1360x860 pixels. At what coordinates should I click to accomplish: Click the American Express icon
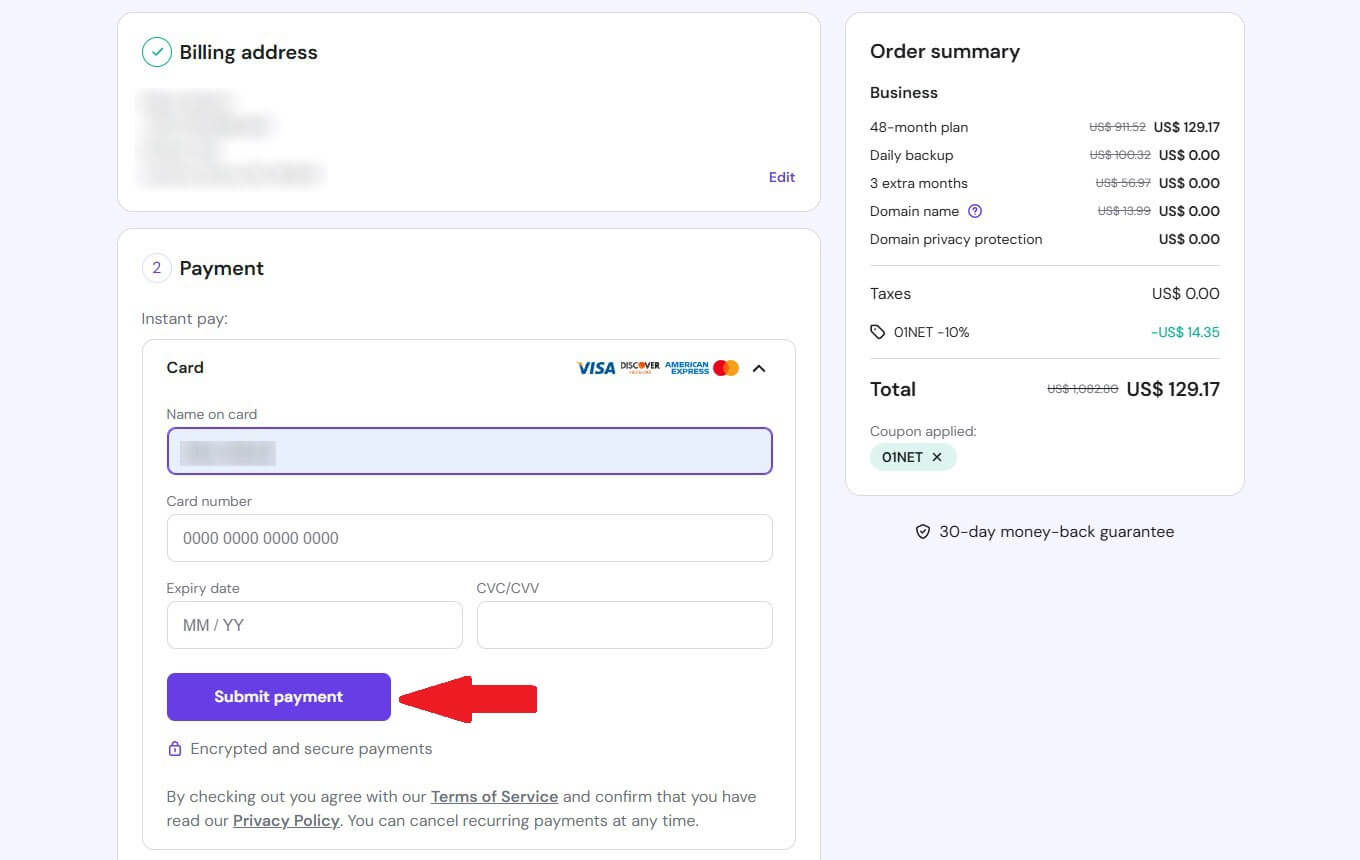tap(686, 368)
